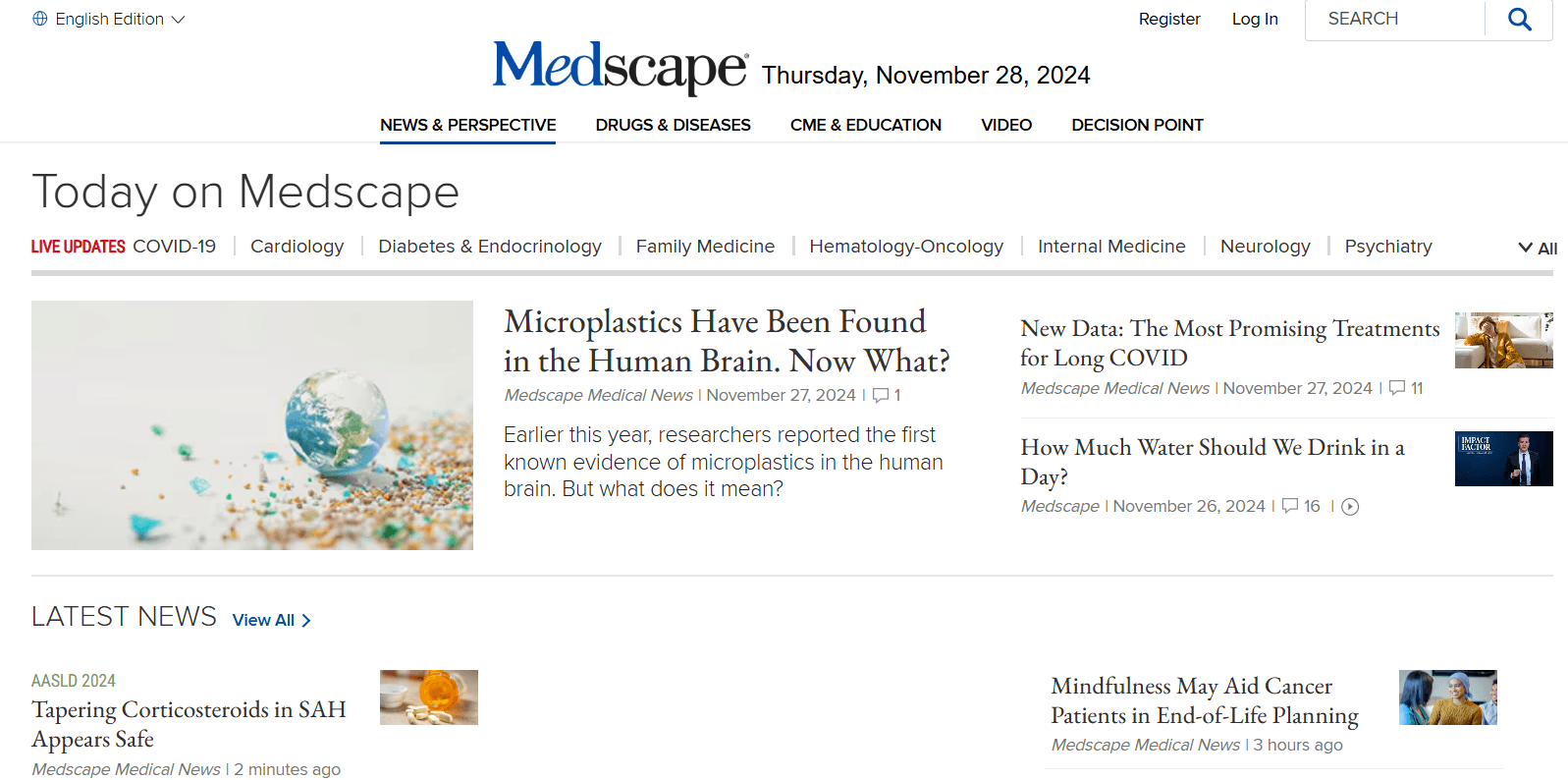Viewport: 1568px width, 780px height.
Task: Click inside the SEARCH input field
Action: tap(1394, 19)
